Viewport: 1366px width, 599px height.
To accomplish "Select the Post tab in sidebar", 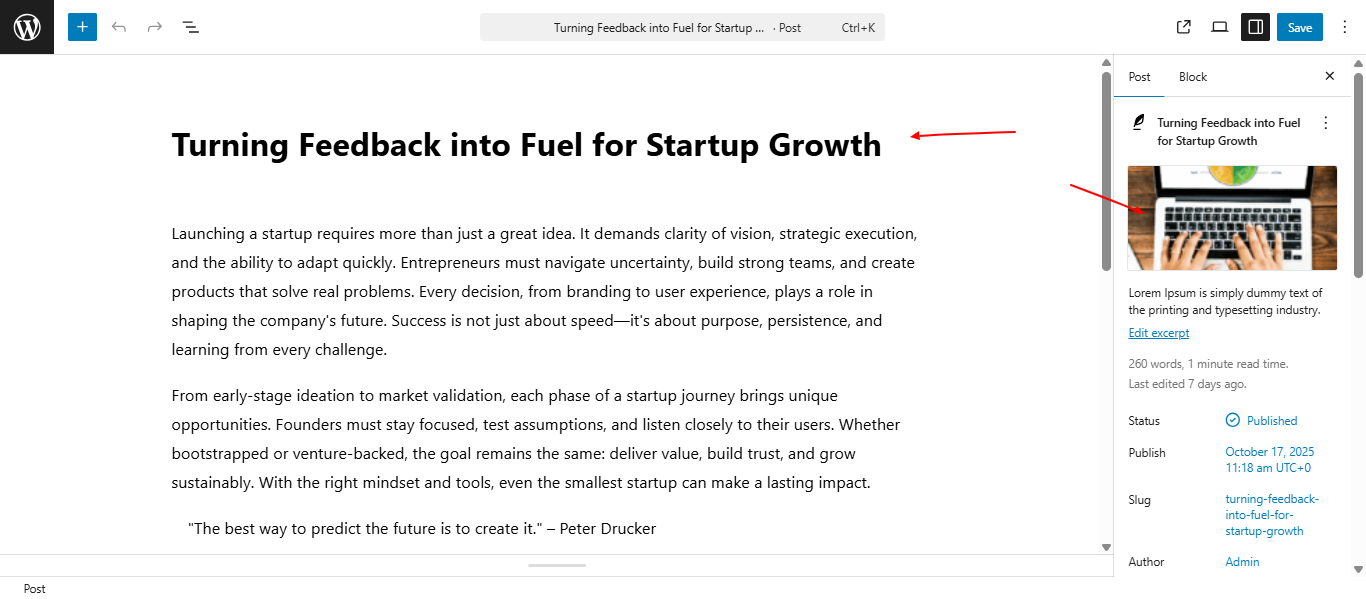I will [1139, 77].
